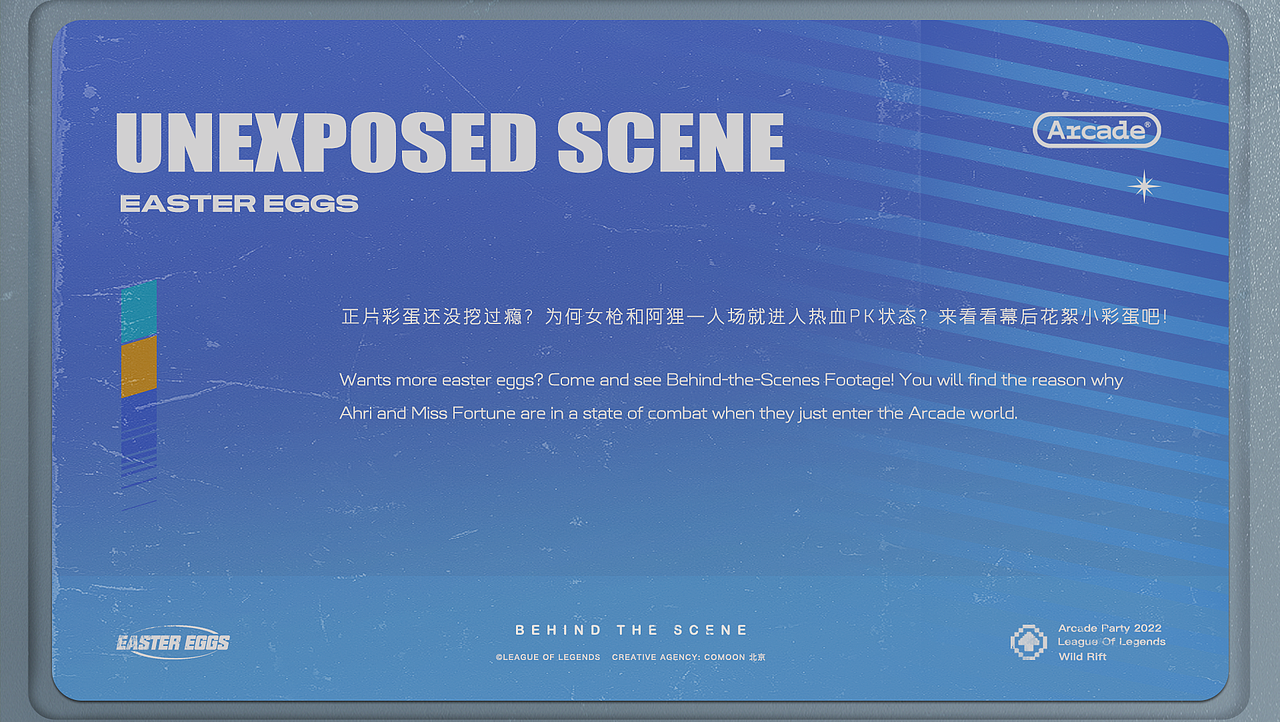
Task: Click the Chinese description line about 彩蛋
Action: 755,317
